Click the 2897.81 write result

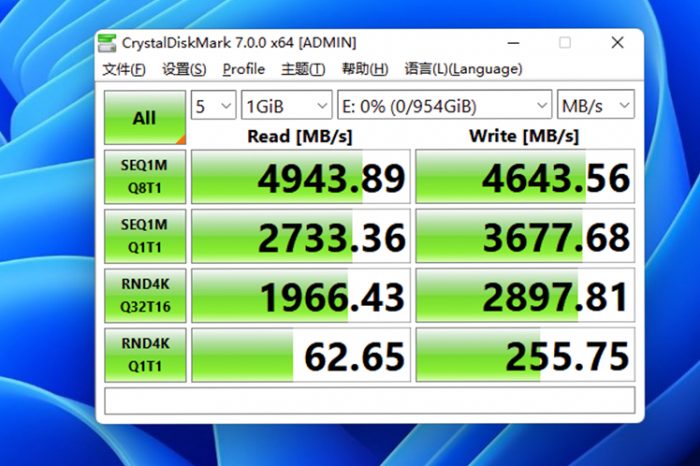click(x=525, y=295)
